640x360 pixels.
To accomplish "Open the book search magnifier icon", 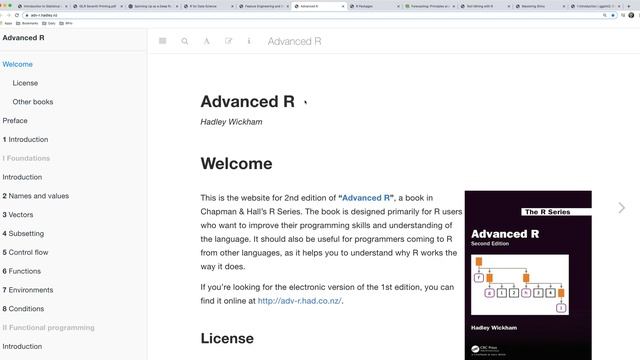I will pos(184,41).
